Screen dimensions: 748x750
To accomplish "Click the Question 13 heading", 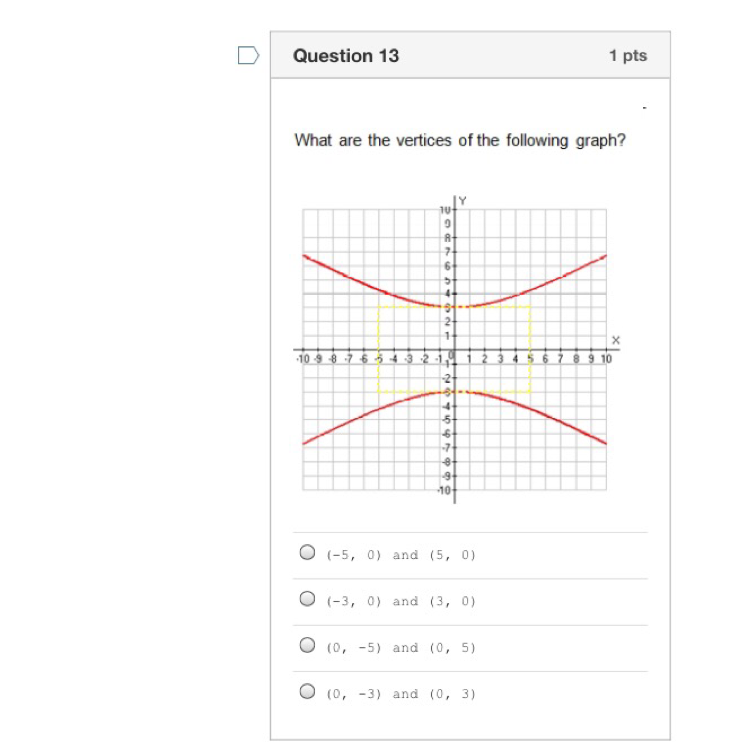I will 346,56.
